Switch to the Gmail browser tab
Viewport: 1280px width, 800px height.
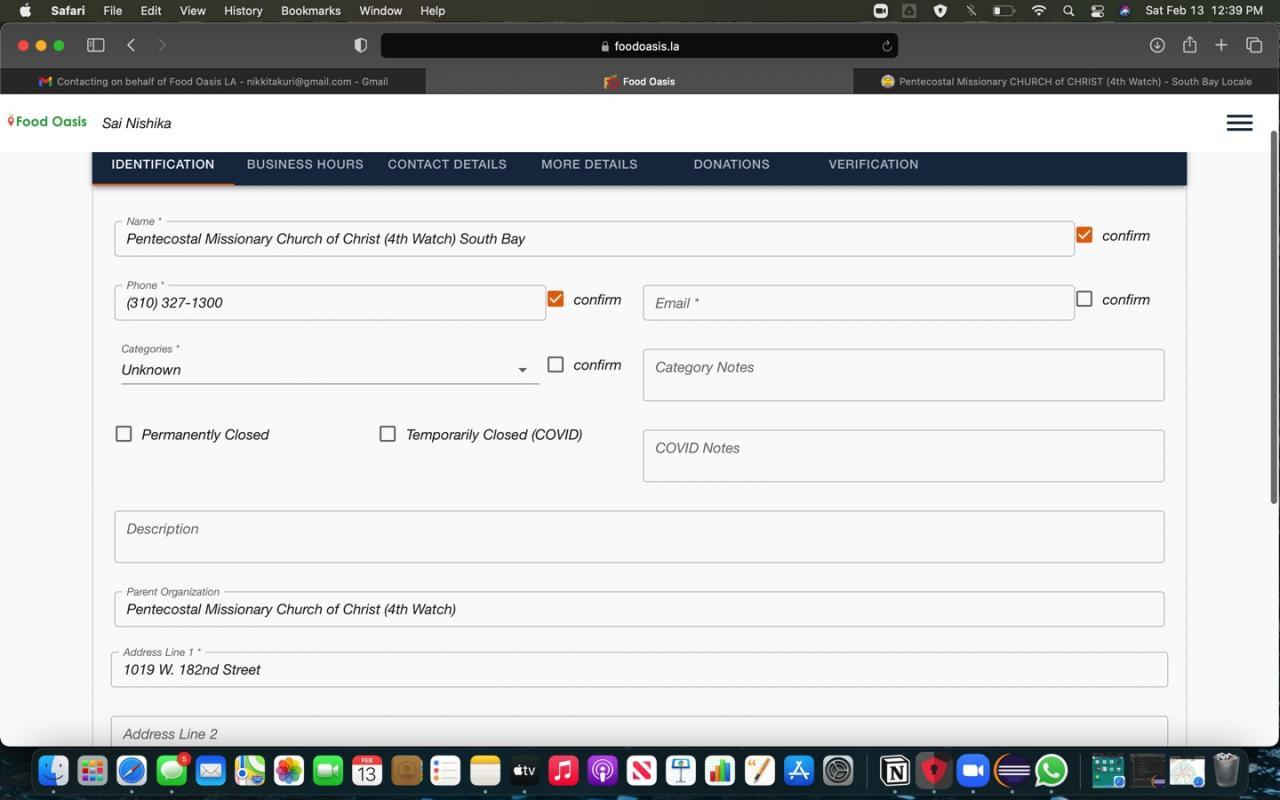[213, 81]
